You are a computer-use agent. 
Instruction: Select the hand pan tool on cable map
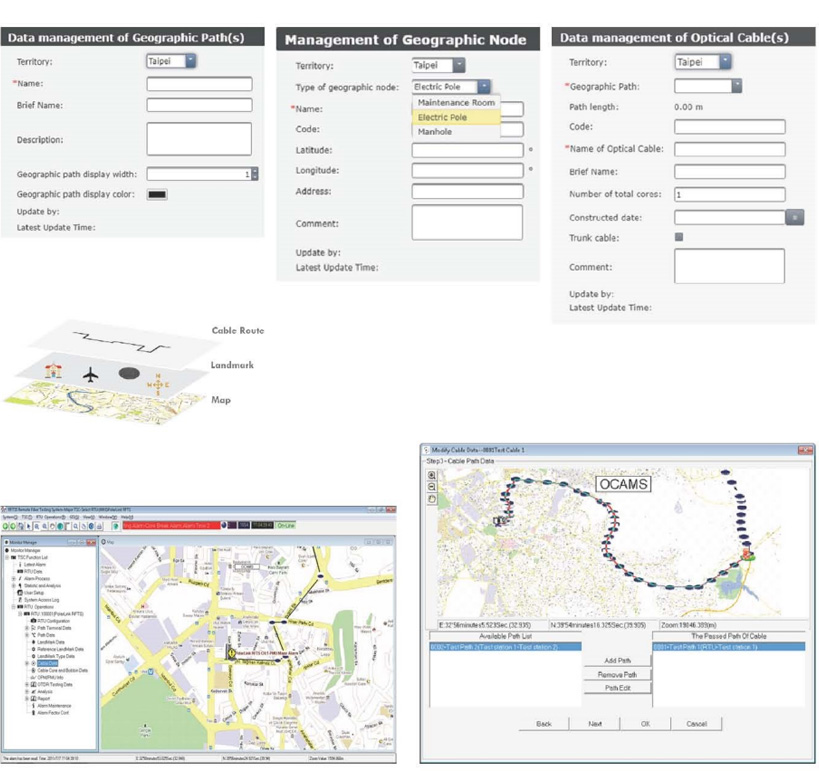click(x=431, y=498)
